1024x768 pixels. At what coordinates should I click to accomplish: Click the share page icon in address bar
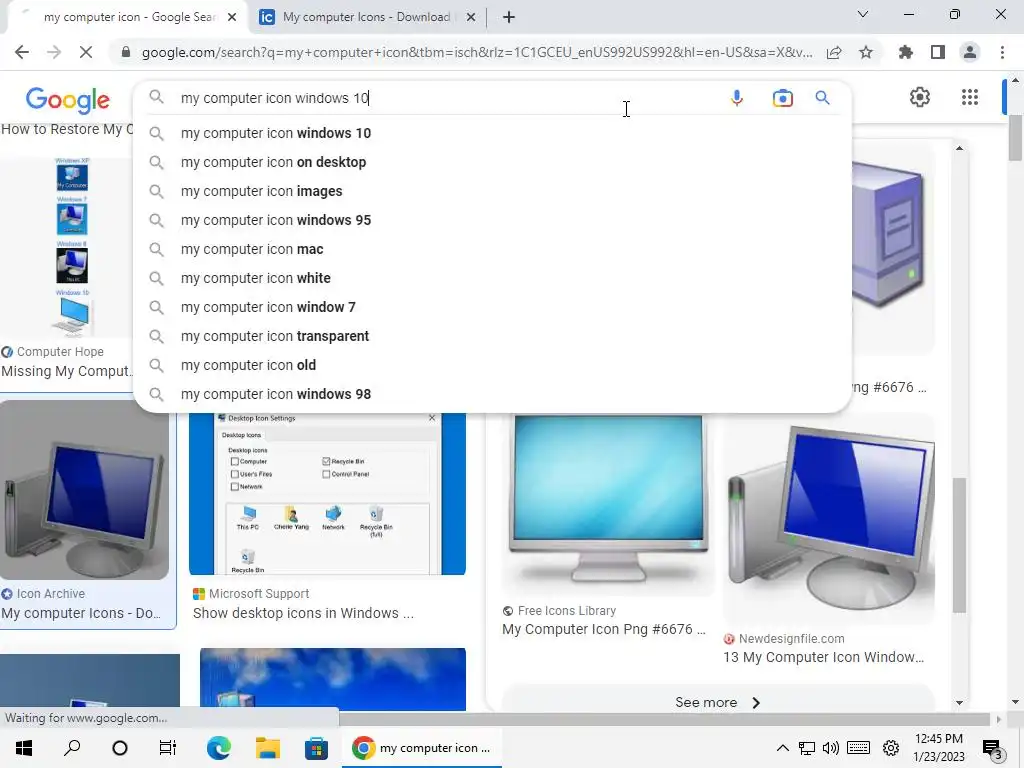(x=834, y=52)
